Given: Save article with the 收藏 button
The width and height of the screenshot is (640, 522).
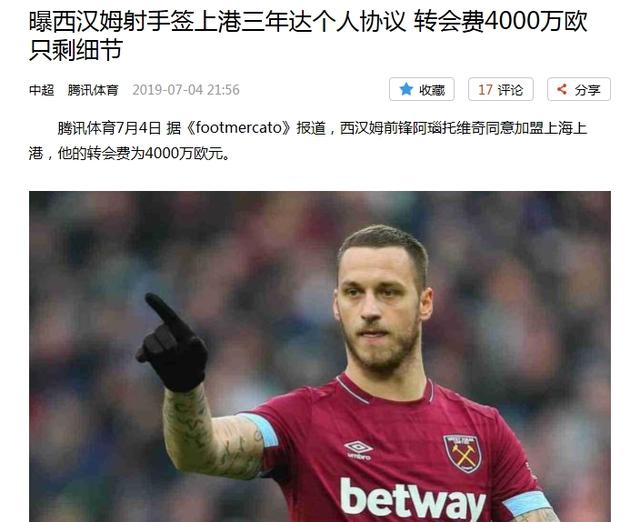Looking at the screenshot, I should point(422,89).
